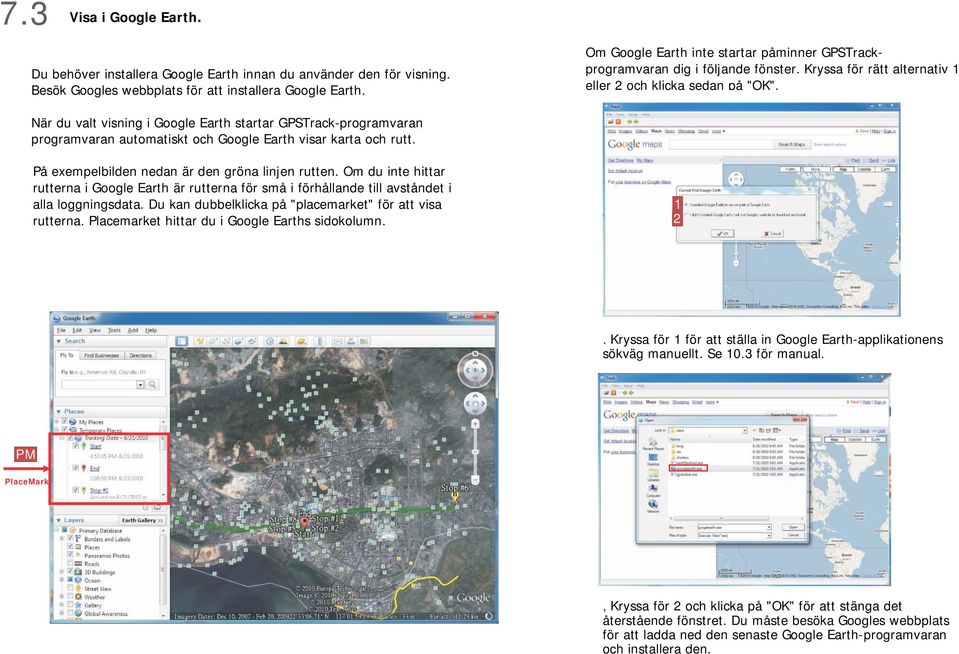Click the Add Path toolbar icon
The width and height of the screenshot is (959, 654).
[x=226, y=341]
